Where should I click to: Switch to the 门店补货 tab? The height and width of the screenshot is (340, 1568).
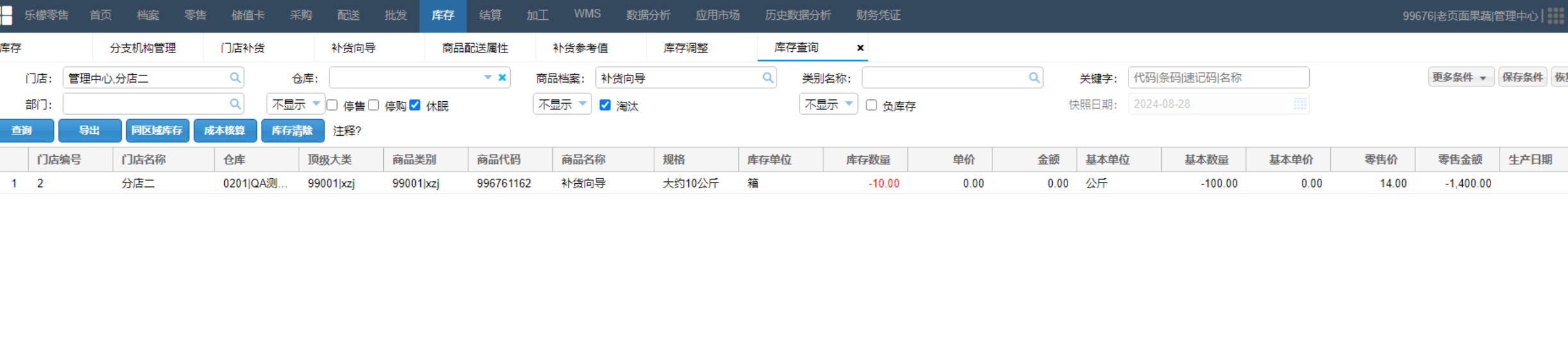(243, 48)
